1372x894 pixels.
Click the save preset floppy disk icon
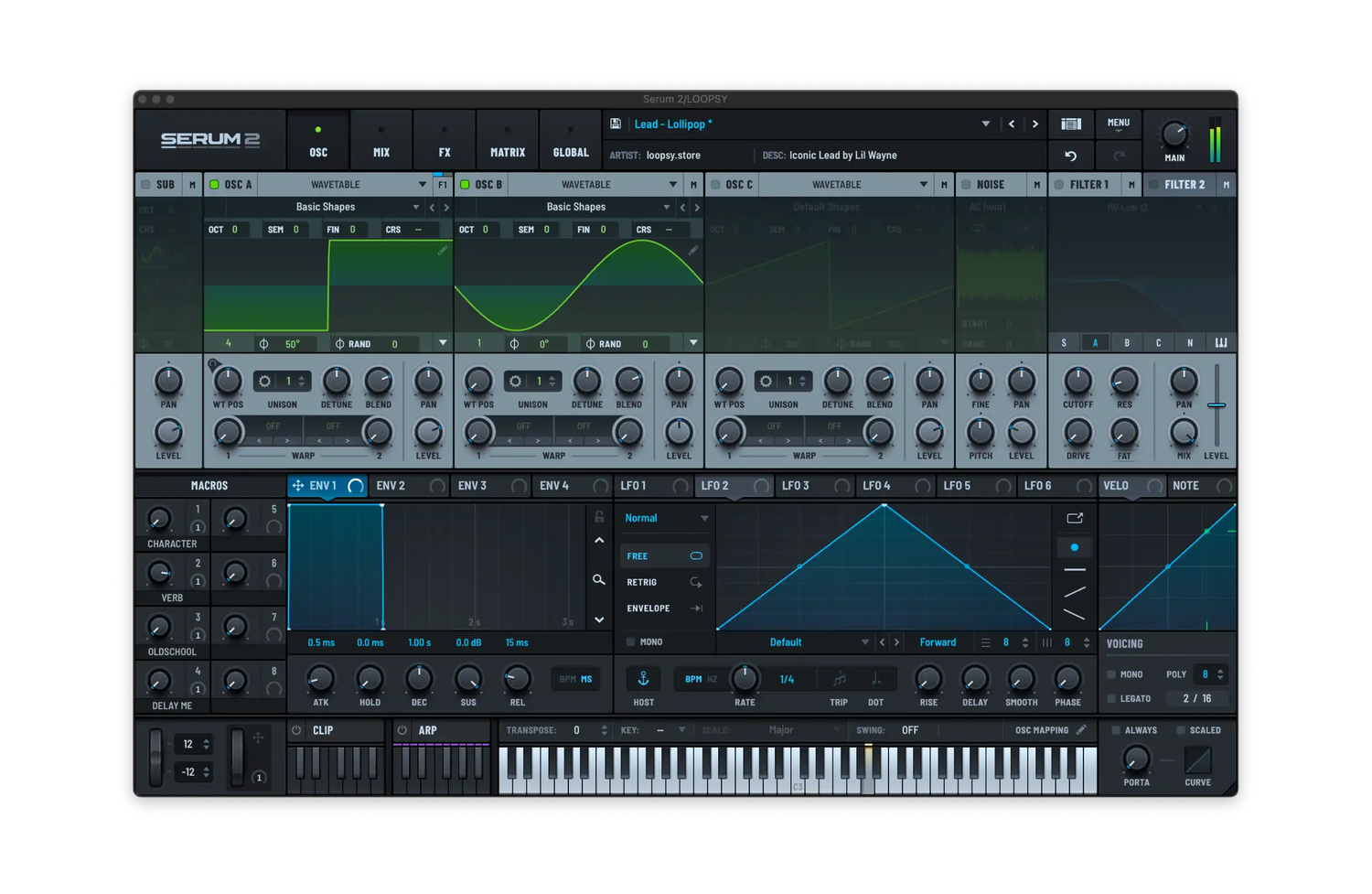(x=616, y=124)
